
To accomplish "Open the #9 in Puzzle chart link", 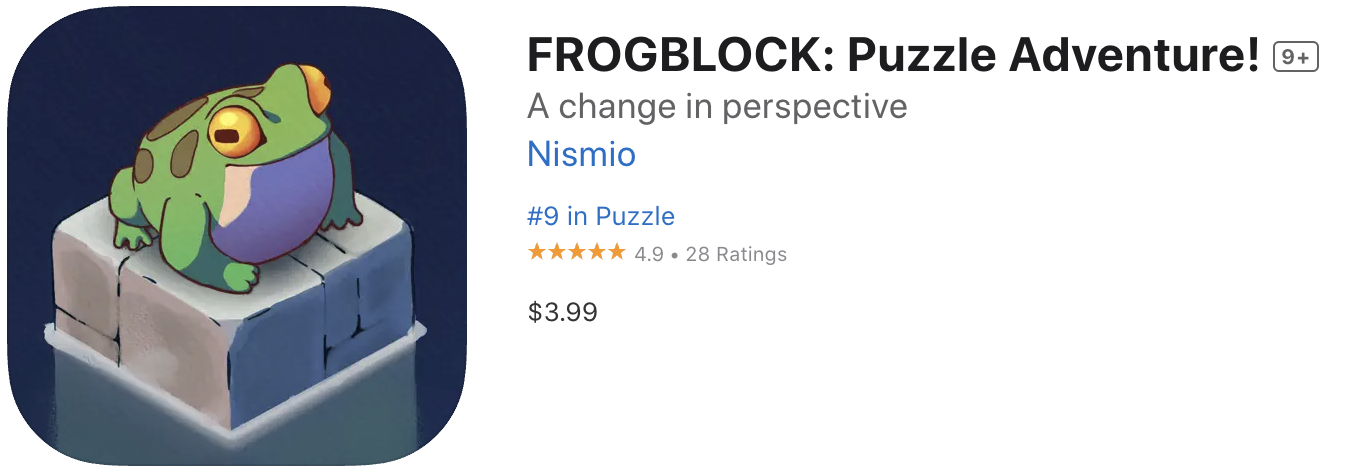I will [x=601, y=216].
